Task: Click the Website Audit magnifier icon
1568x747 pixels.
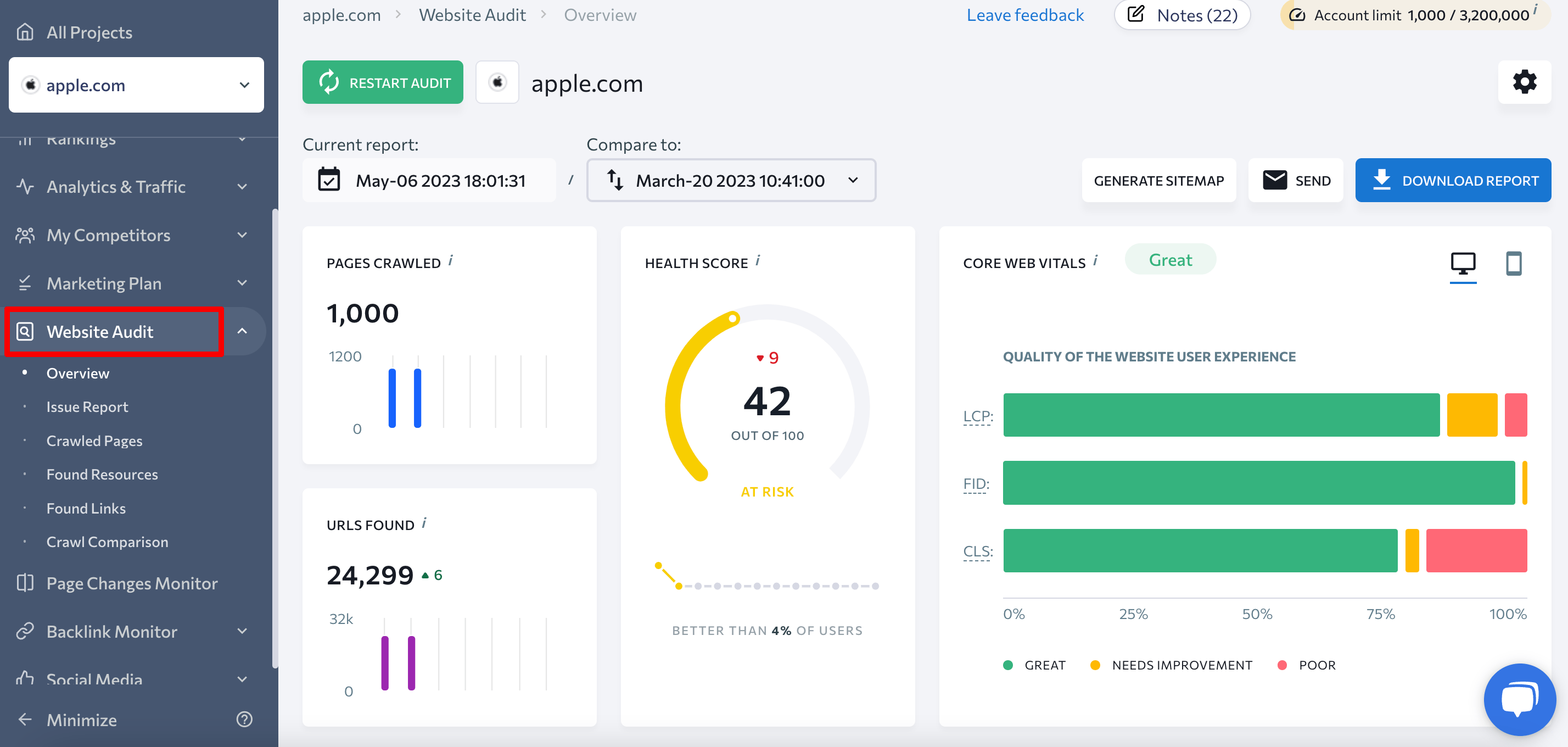Action: 25,331
